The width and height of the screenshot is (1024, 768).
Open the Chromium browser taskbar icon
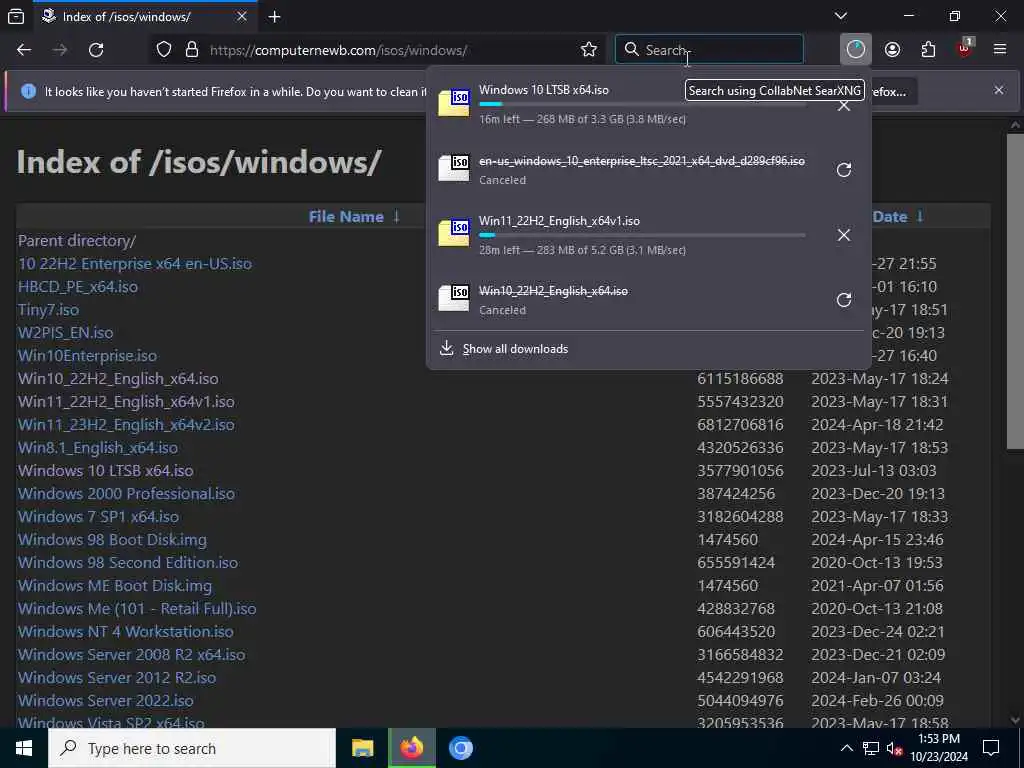click(x=461, y=748)
